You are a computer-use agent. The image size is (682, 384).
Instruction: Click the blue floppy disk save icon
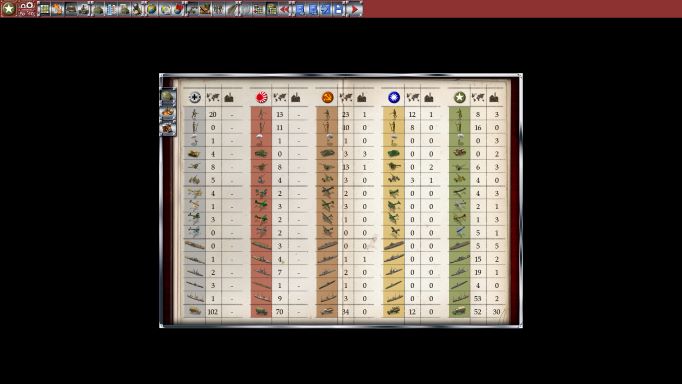[338, 9]
